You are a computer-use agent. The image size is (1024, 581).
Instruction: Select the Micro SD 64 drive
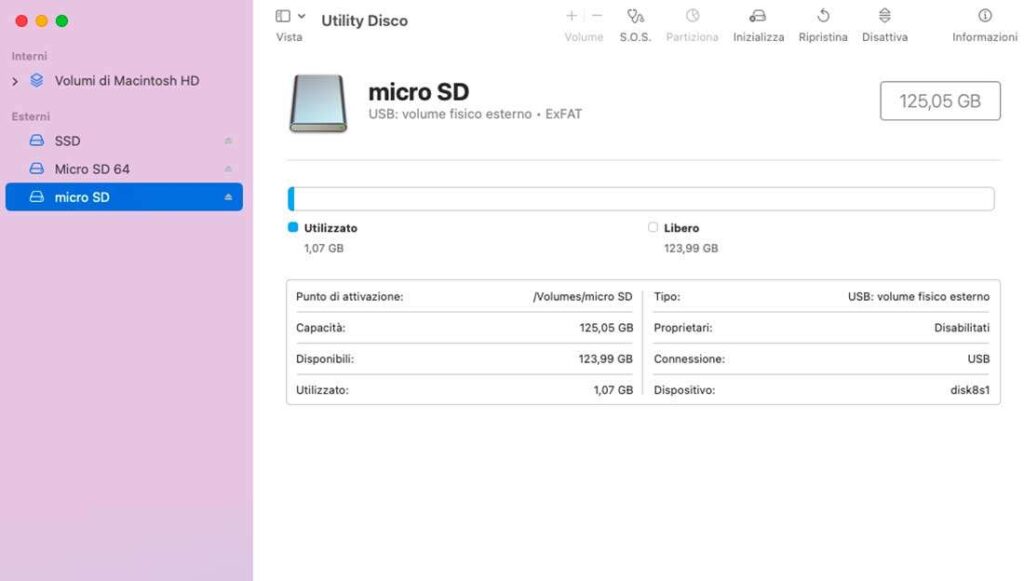click(x=124, y=169)
